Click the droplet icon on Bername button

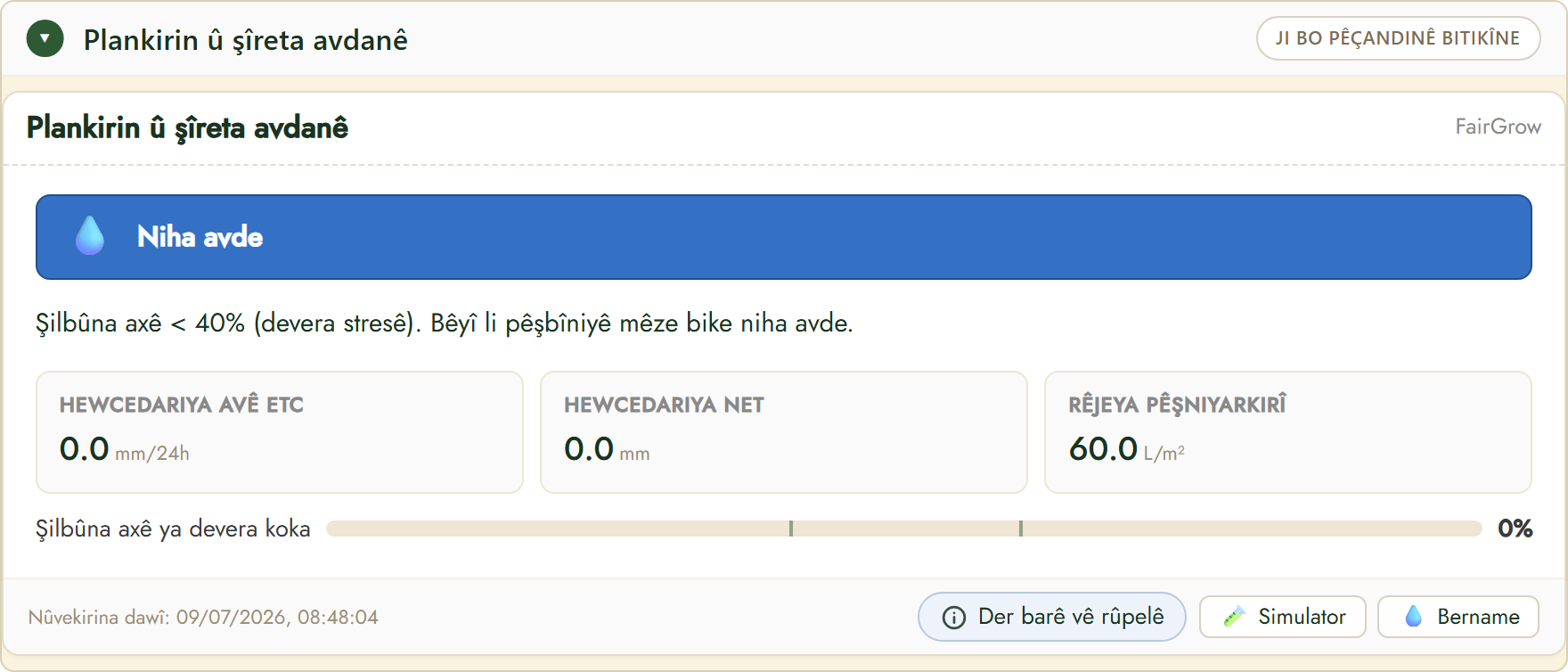1413,617
